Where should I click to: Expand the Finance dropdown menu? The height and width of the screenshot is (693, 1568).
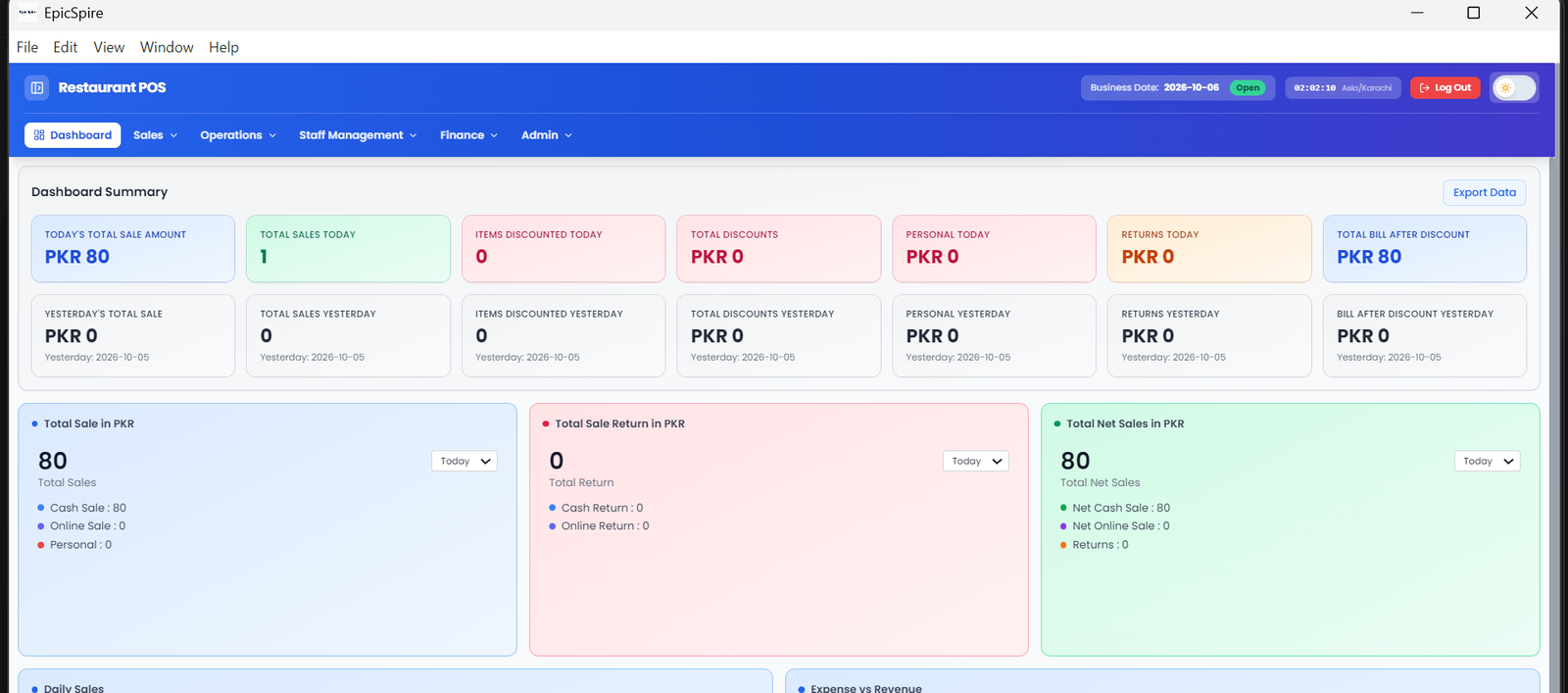click(468, 135)
